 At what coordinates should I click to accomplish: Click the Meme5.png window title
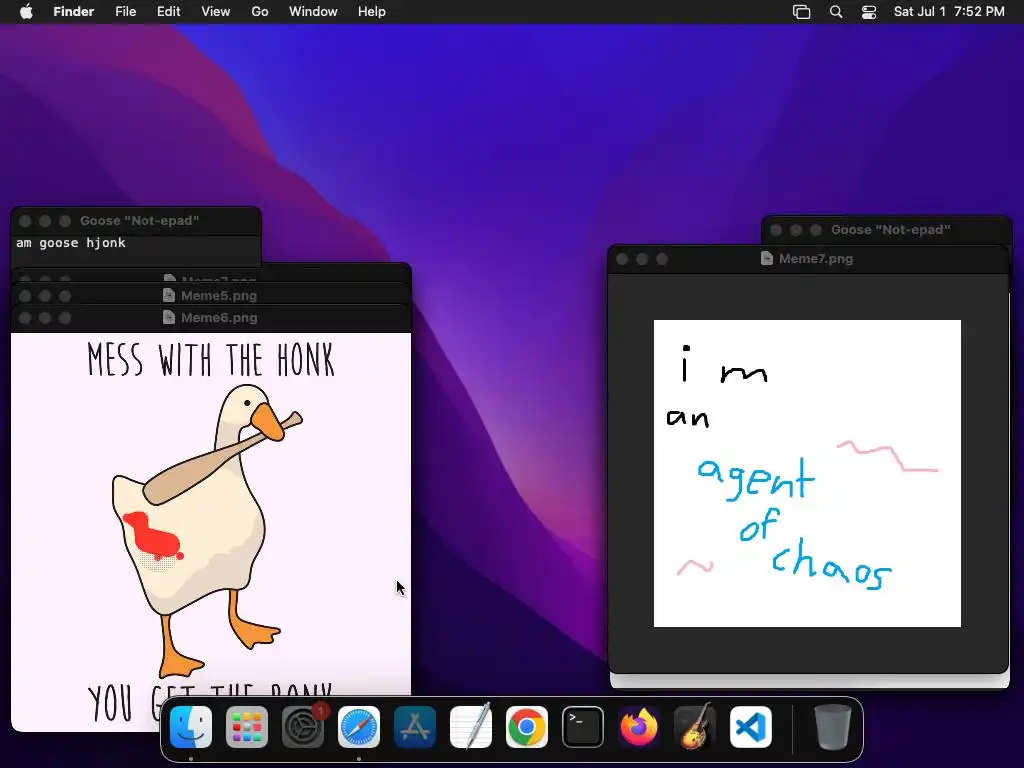coord(219,295)
